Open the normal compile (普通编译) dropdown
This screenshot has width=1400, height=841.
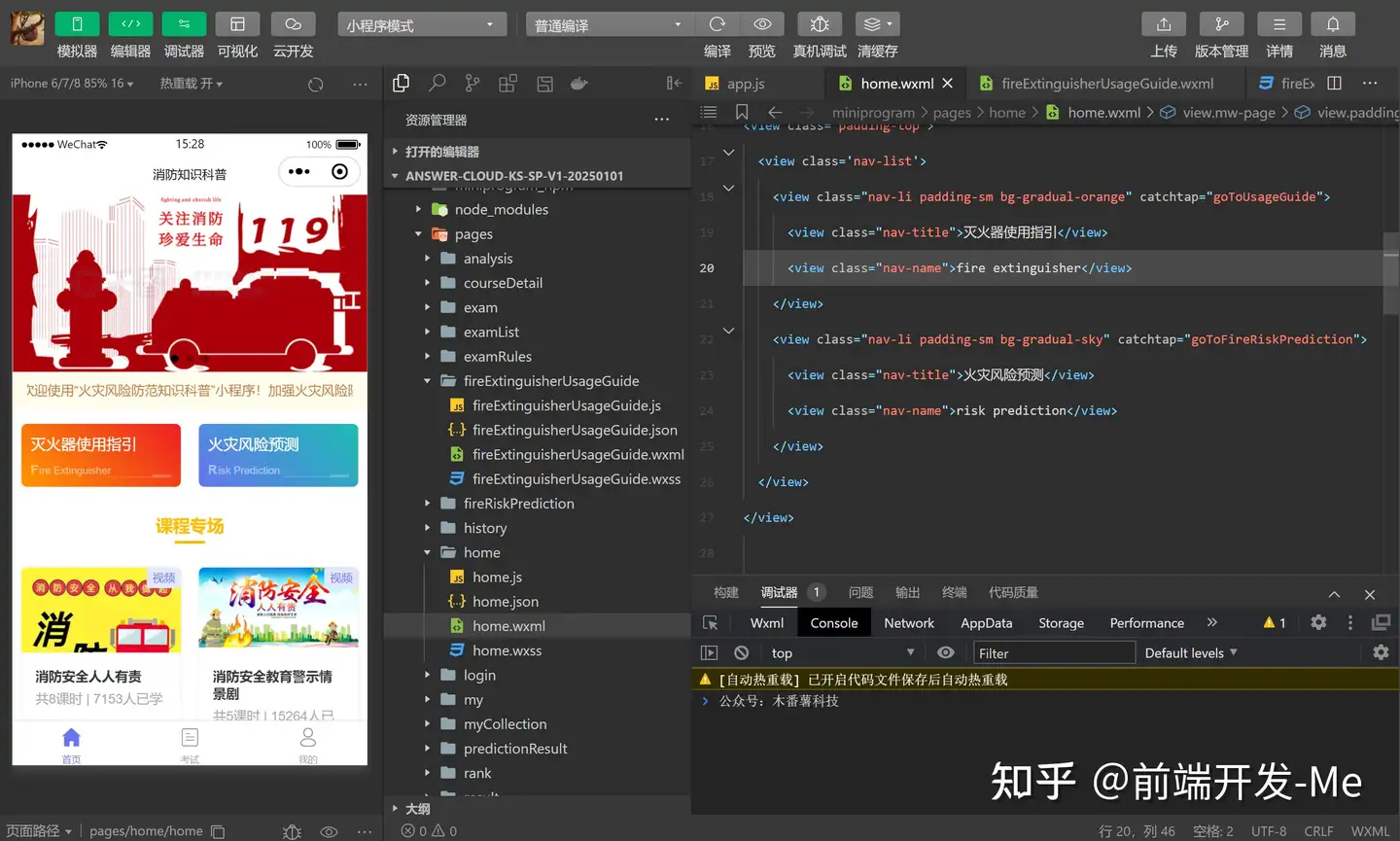tap(610, 25)
